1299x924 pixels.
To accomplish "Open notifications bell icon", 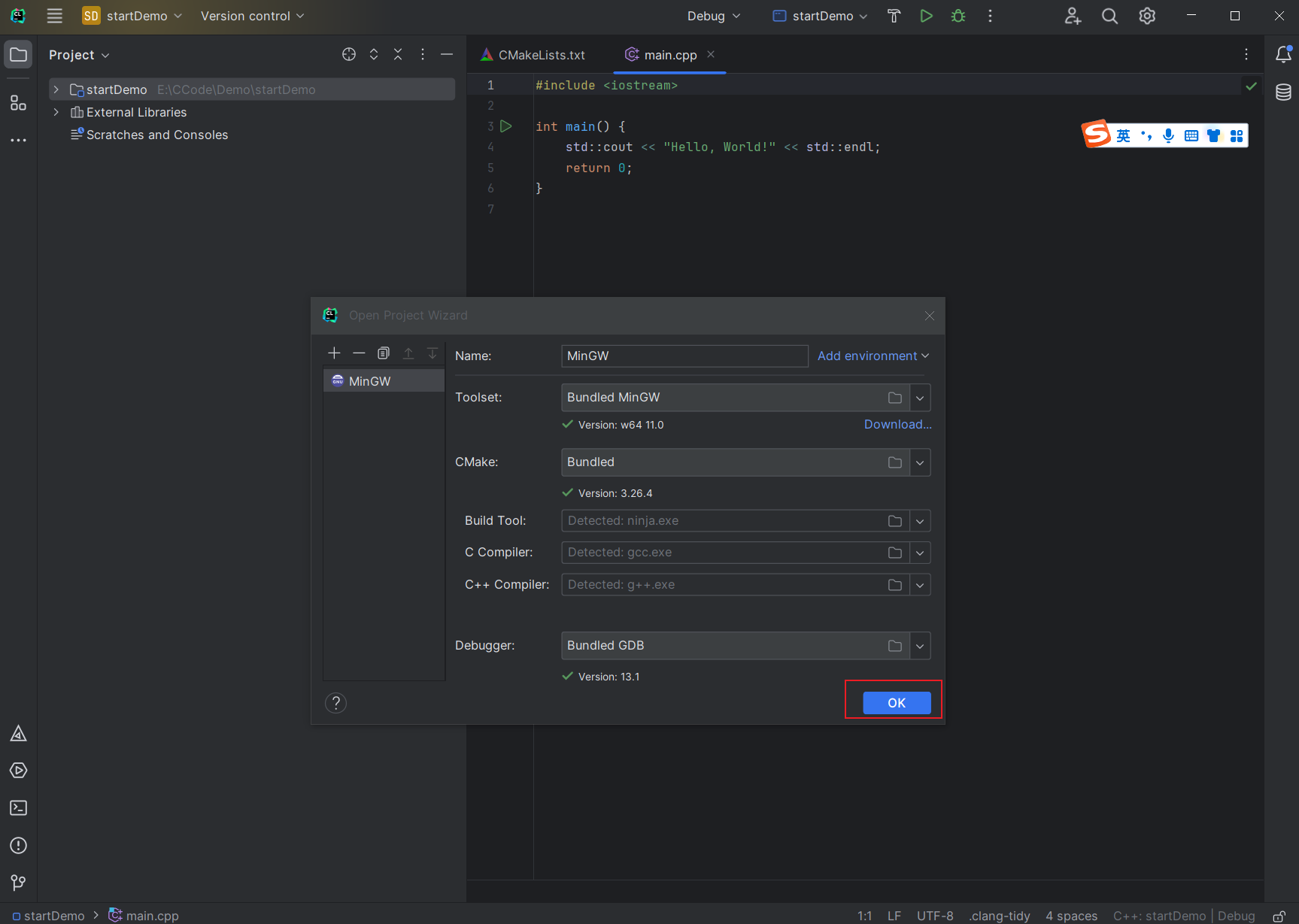I will (x=1283, y=54).
